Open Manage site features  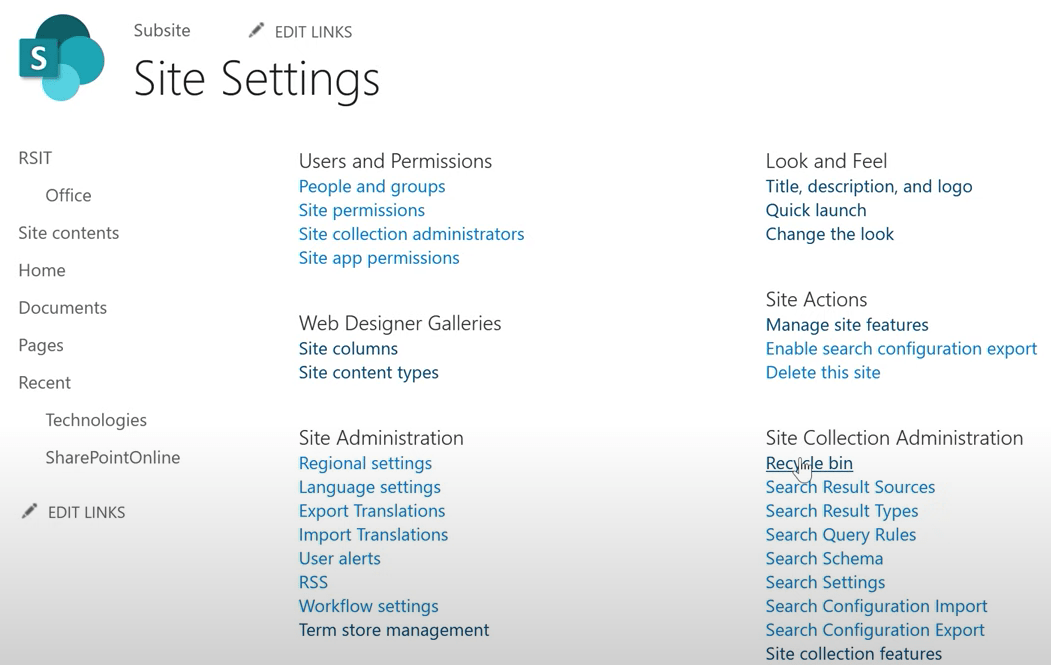pos(846,324)
